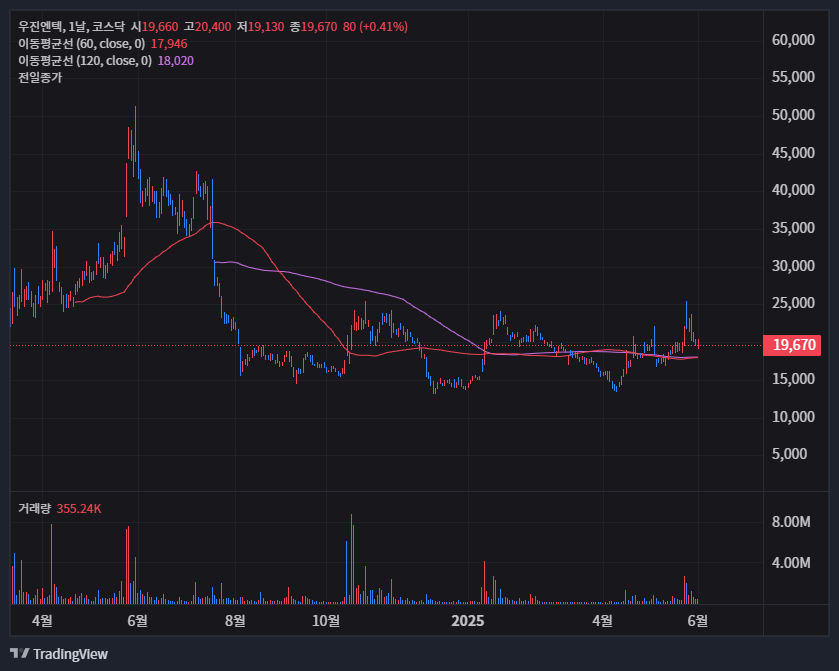This screenshot has width=839, height=671.
Task: Click the 10,000 price axis label
Action: (793, 417)
